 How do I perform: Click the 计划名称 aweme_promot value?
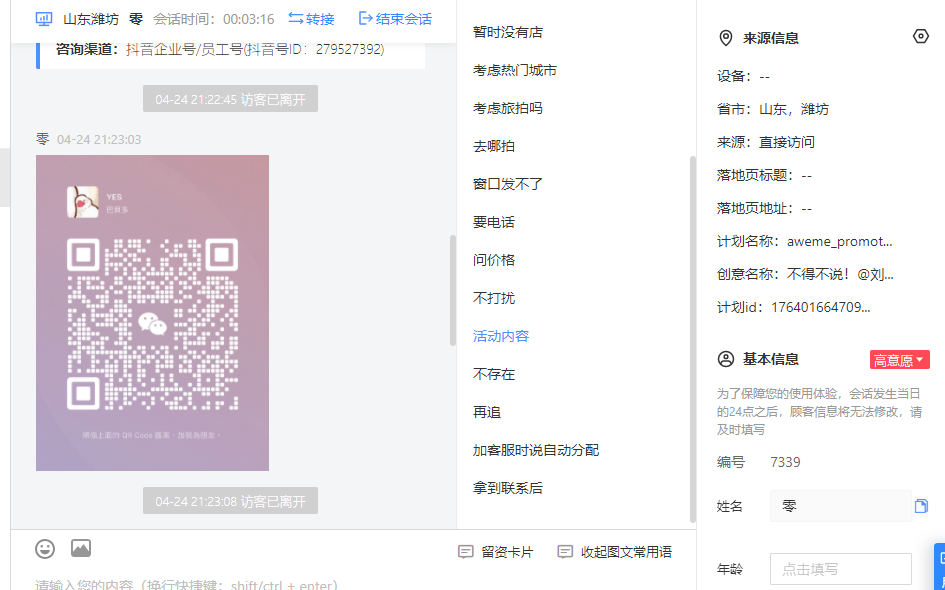(840, 241)
